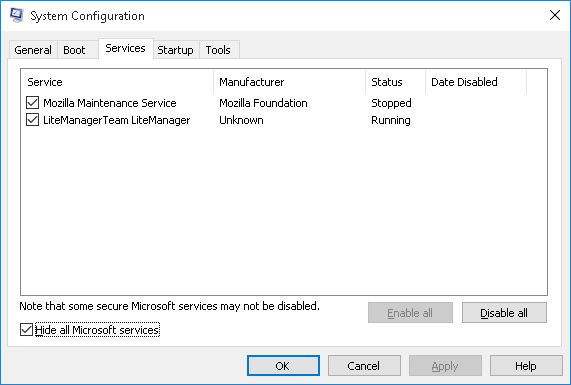Screen dimensions: 571x385
Task: Uncheck the LiteManagerTeam LiteManager checkbox
Action: coord(32,120)
